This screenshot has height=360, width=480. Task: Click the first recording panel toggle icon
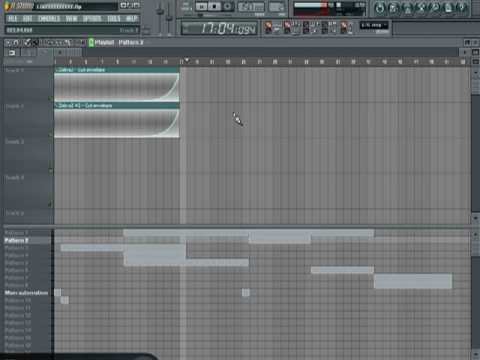(x=268, y=27)
